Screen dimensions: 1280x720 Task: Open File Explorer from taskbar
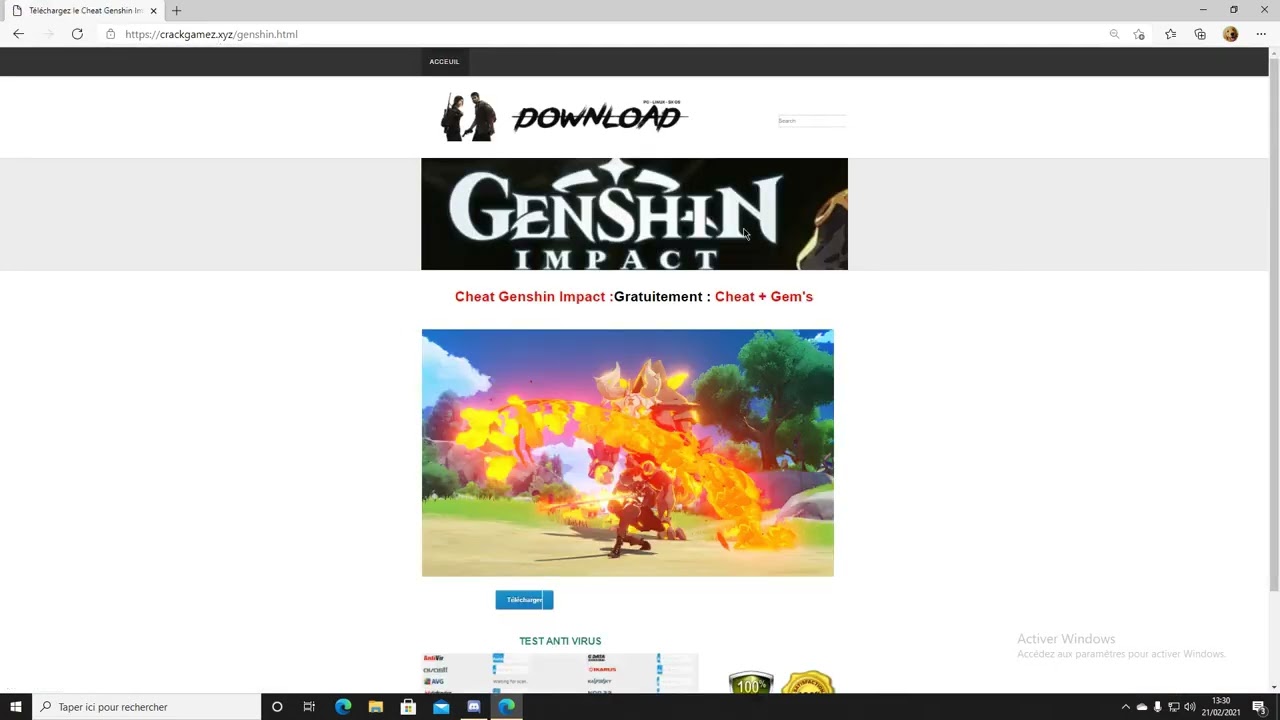pyautogui.click(x=376, y=707)
